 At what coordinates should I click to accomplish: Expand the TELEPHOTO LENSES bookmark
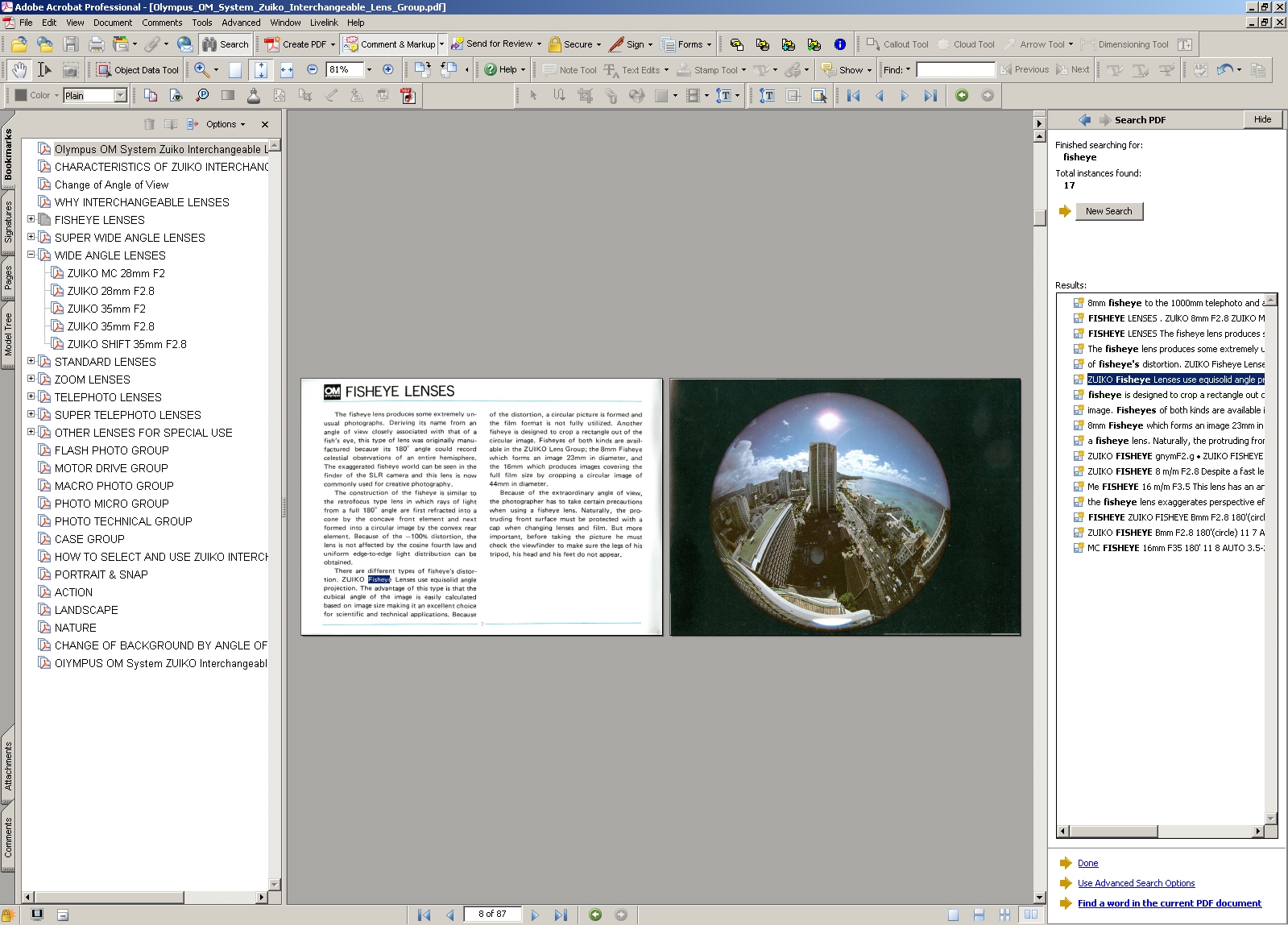click(31, 396)
